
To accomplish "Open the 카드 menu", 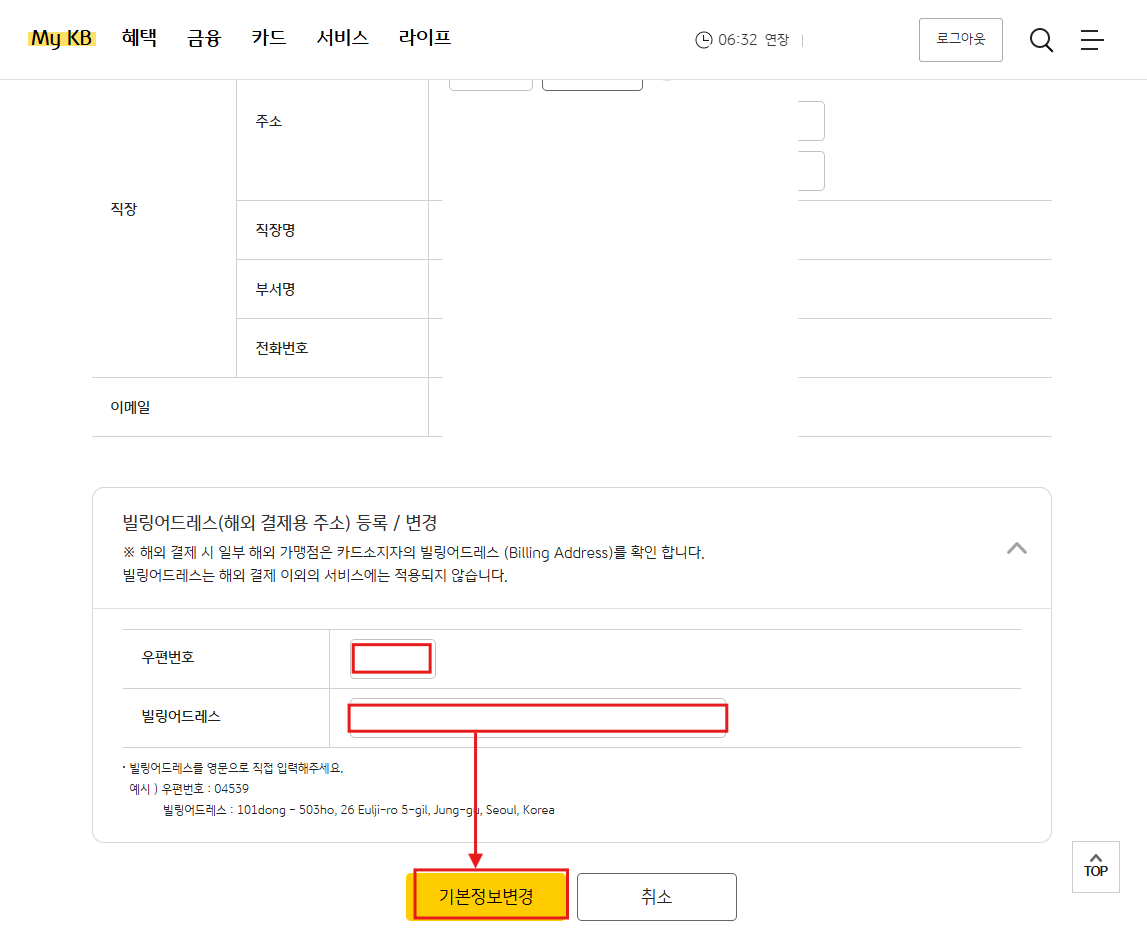I will click(x=268, y=37).
